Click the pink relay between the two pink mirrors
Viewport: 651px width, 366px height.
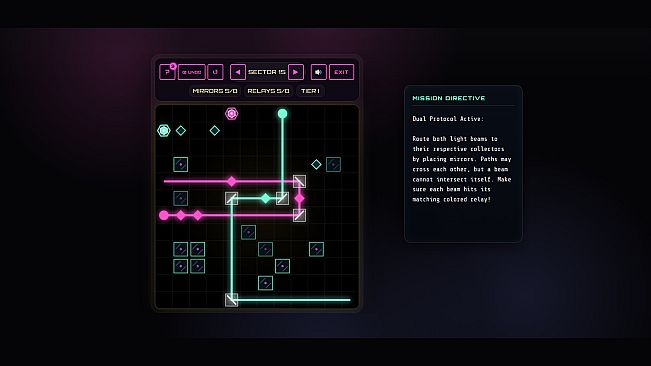tap(299, 198)
